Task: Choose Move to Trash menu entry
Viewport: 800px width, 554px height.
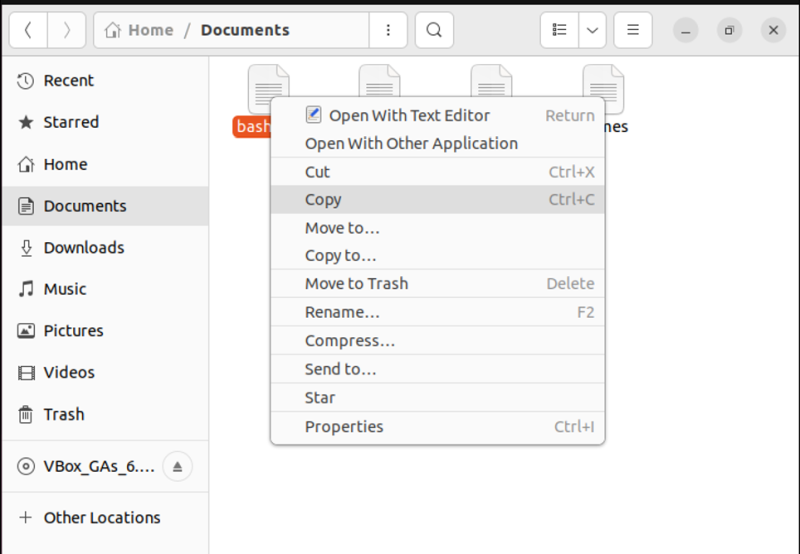Action: pos(356,283)
